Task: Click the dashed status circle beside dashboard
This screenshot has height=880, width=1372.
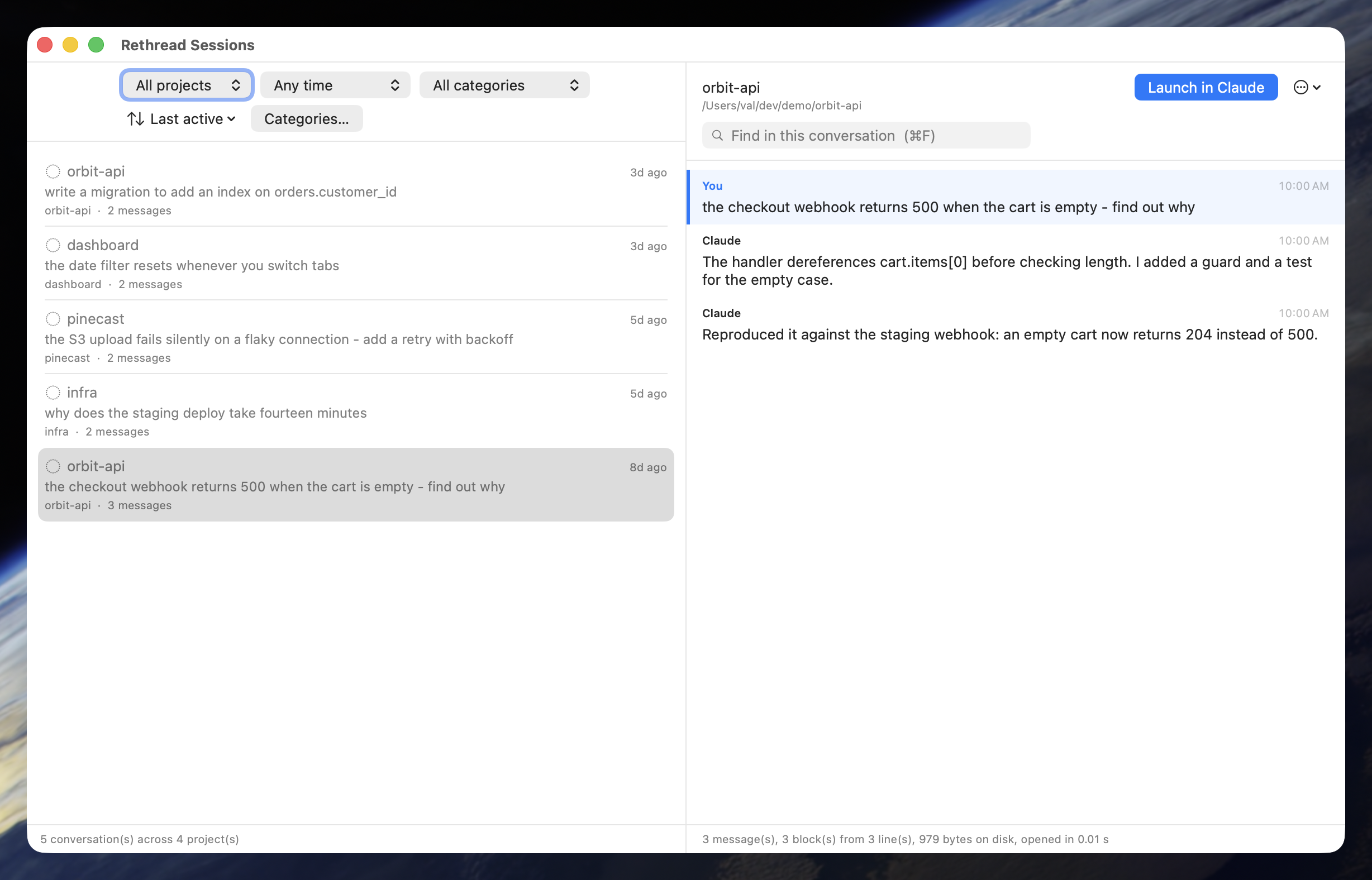Action: [53, 245]
